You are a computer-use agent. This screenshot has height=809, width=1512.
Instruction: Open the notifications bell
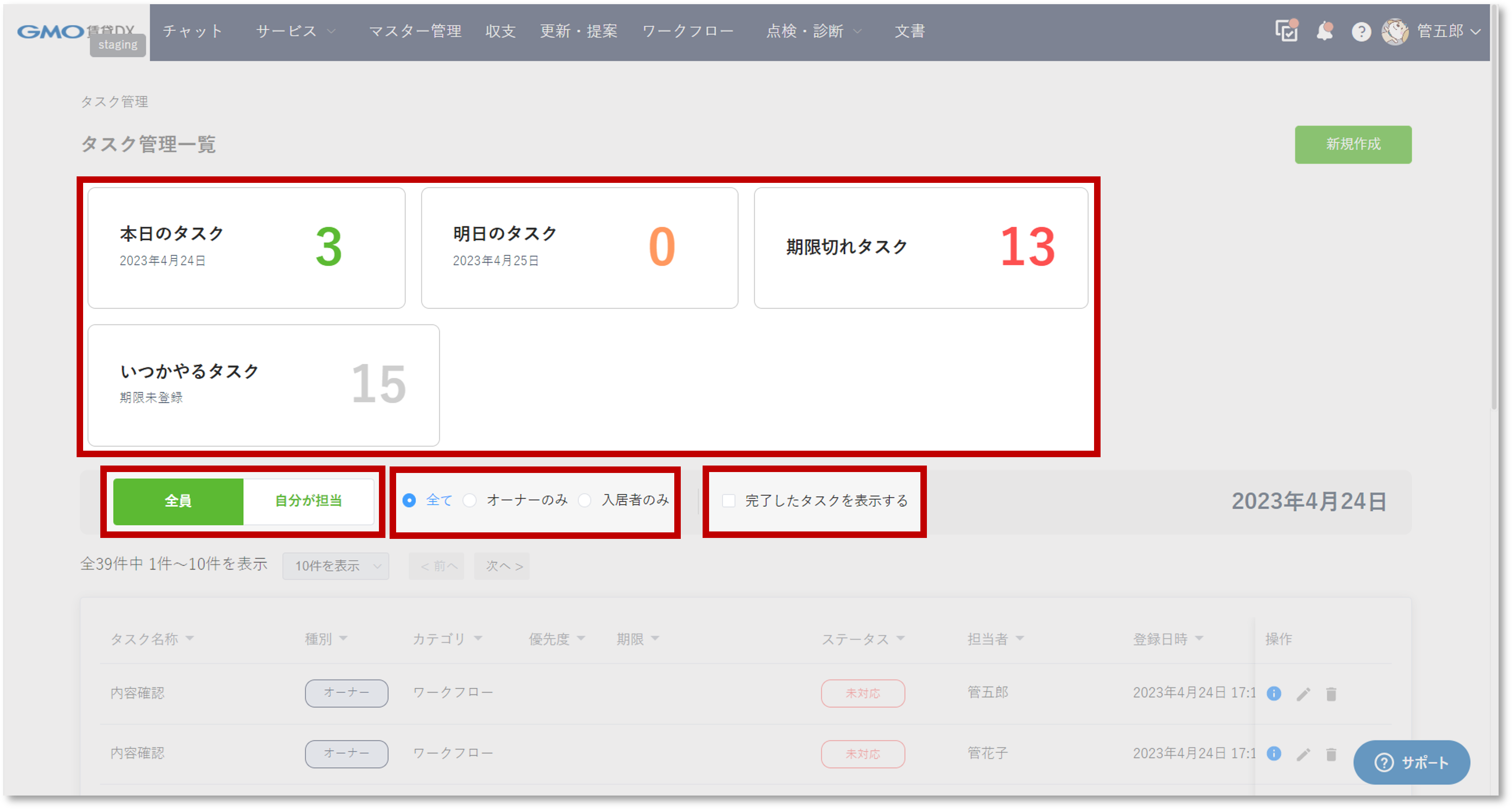click(1324, 31)
